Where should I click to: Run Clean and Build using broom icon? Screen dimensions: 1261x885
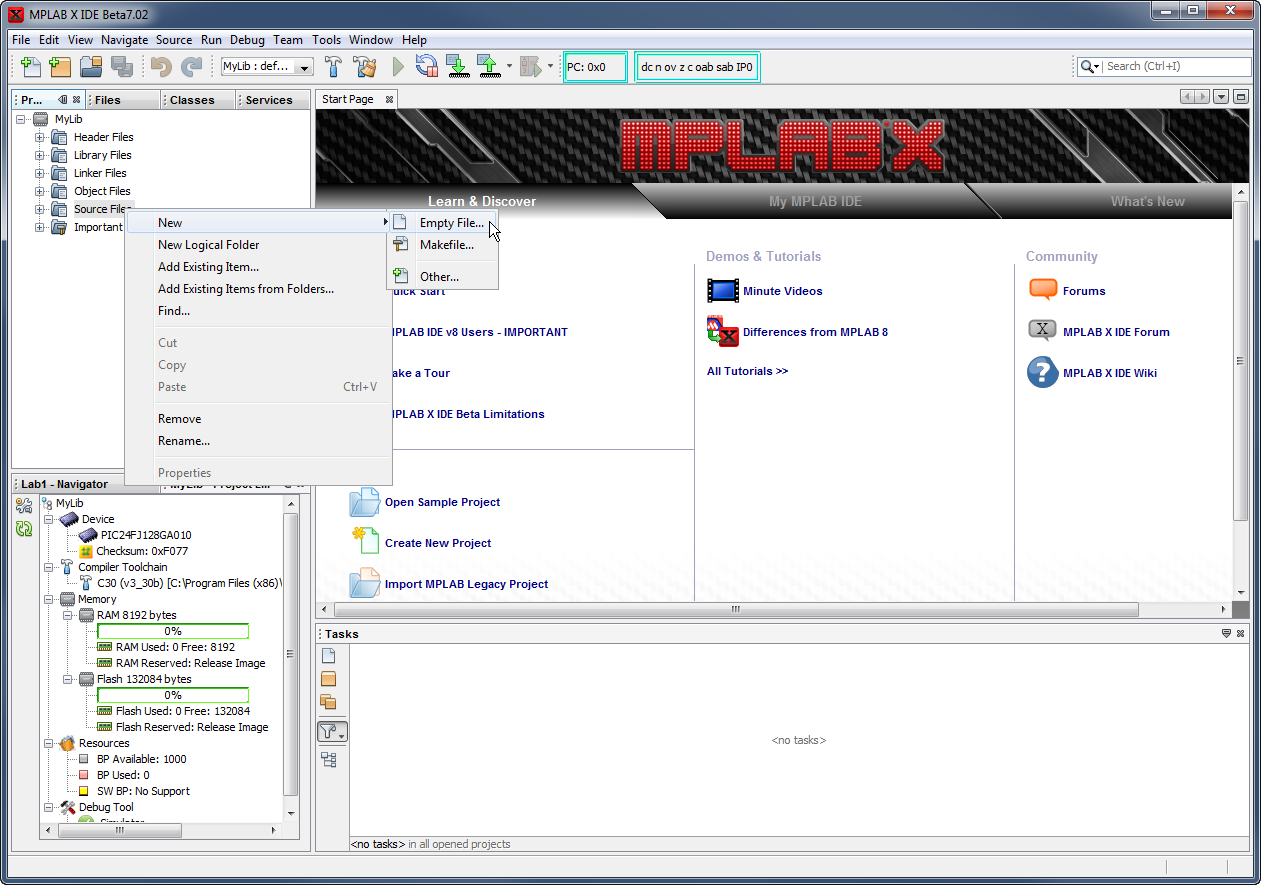365,66
